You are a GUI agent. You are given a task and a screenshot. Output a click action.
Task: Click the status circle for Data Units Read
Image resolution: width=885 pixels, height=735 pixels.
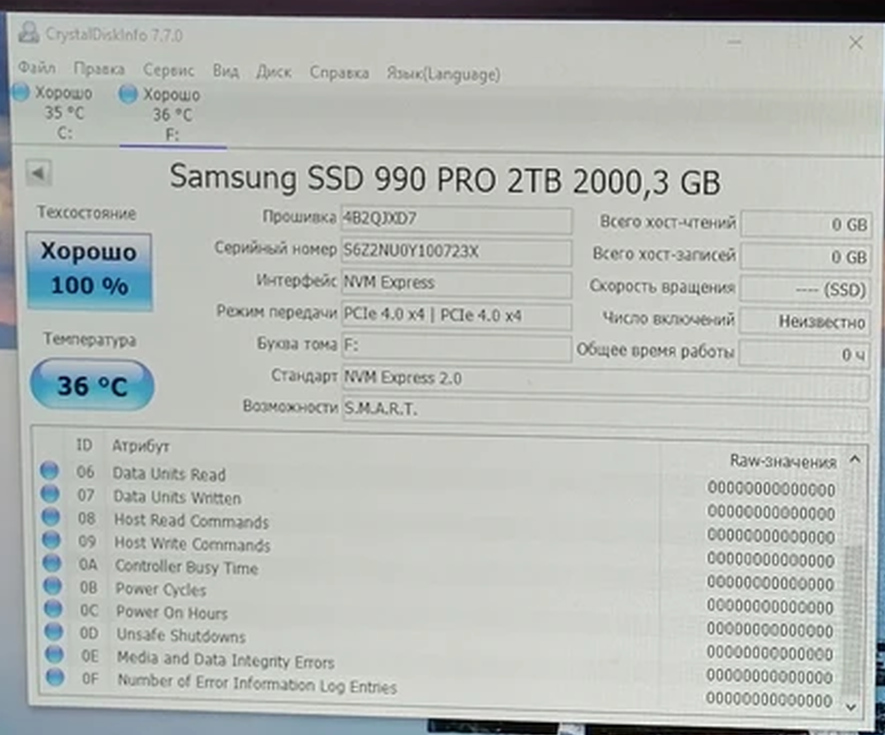(x=49, y=470)
